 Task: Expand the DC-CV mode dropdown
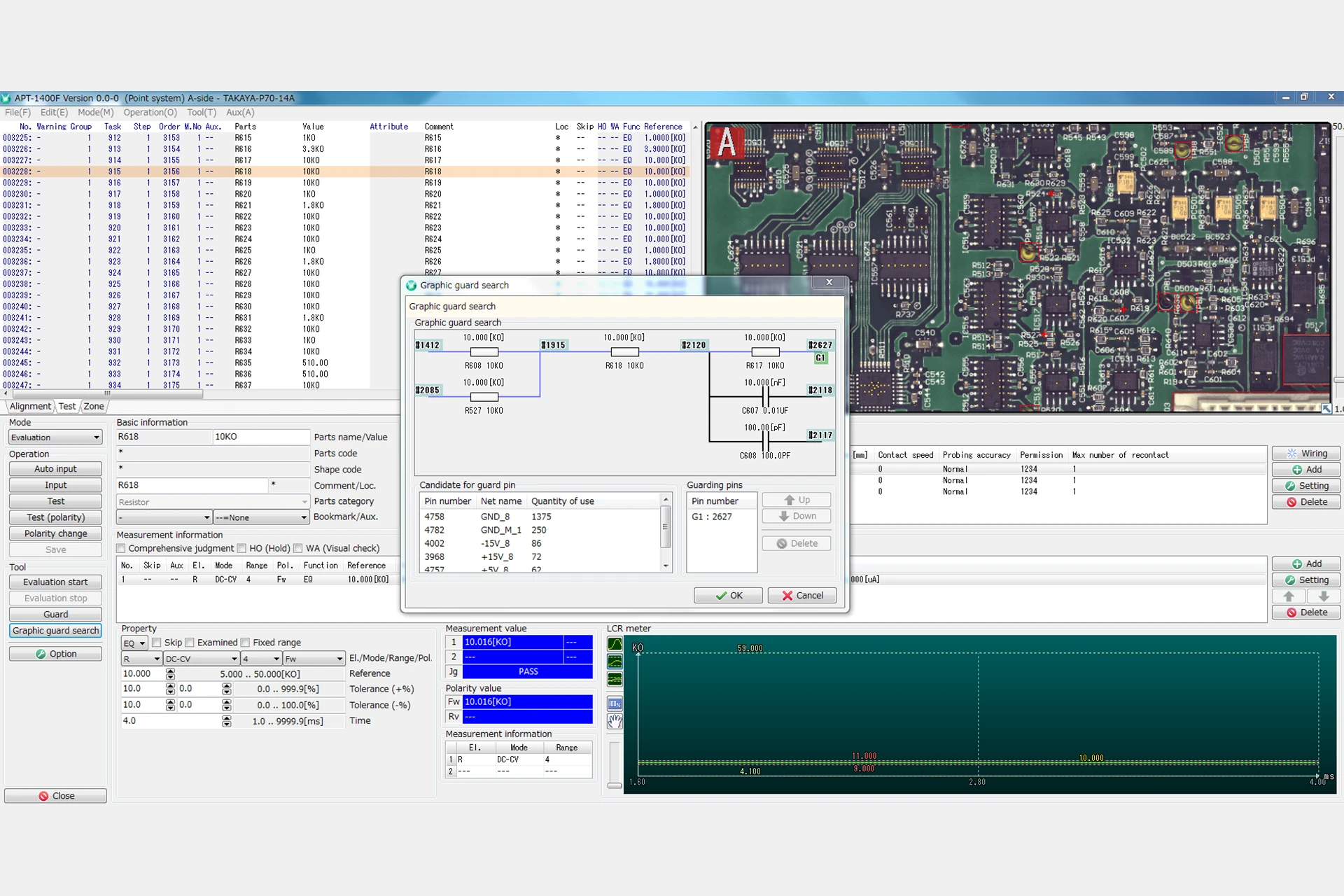click(234, 659)
